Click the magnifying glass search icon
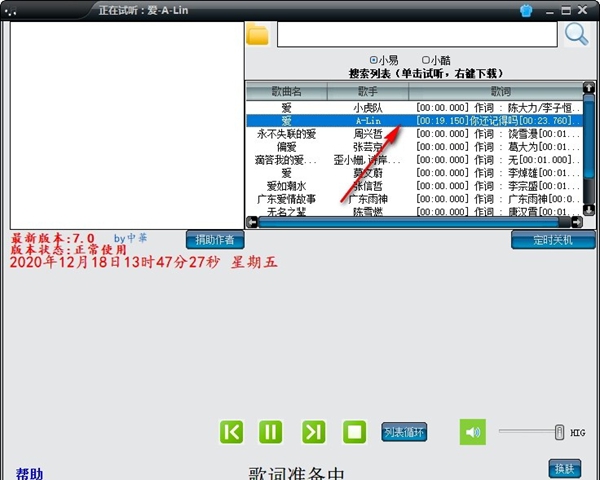600x480 pixels. coord(577,34)
